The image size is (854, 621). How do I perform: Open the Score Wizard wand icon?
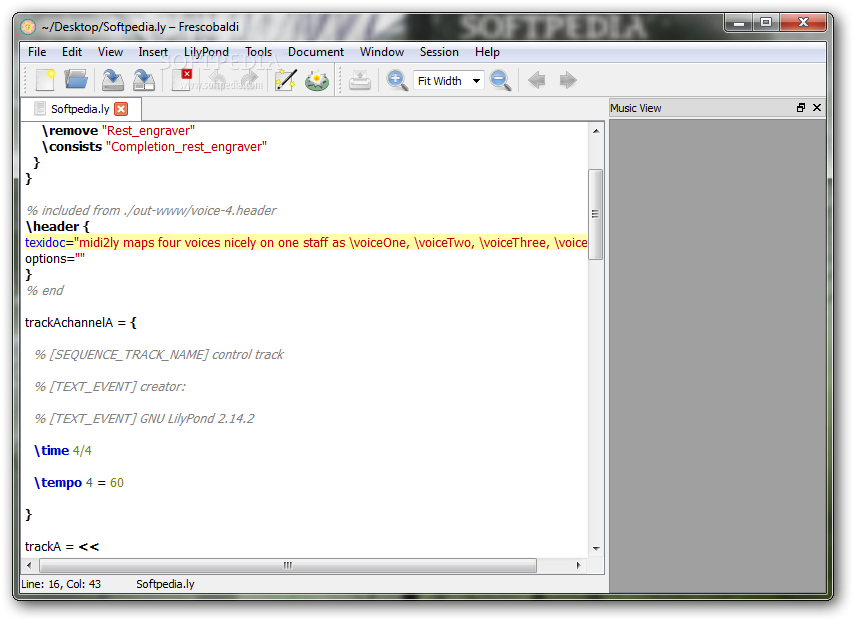click(x=285, y=80)
